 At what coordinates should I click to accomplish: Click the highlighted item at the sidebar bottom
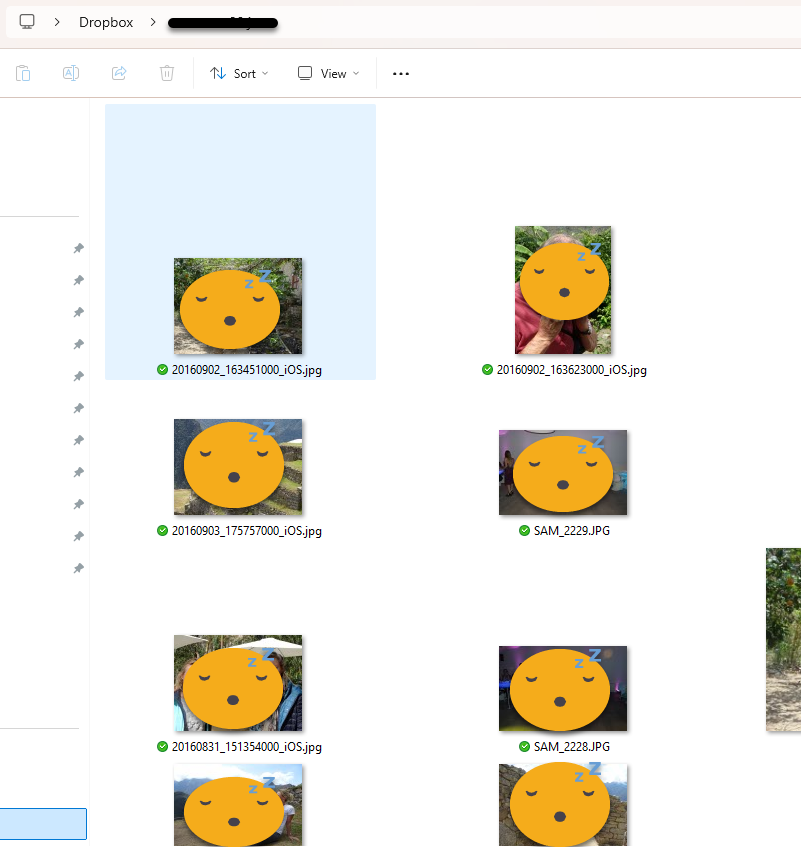pos(43,823)
